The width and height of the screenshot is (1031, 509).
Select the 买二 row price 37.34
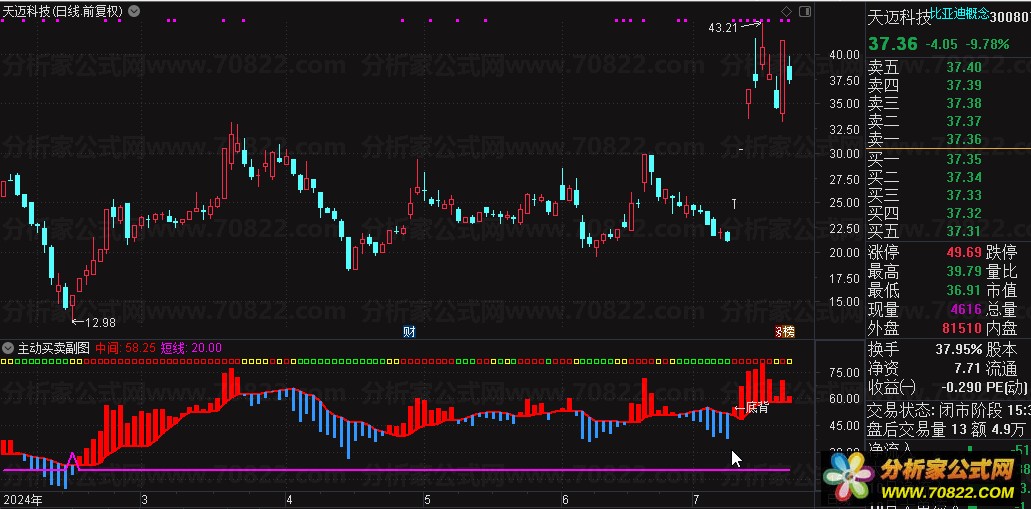[x=964, y=177]
